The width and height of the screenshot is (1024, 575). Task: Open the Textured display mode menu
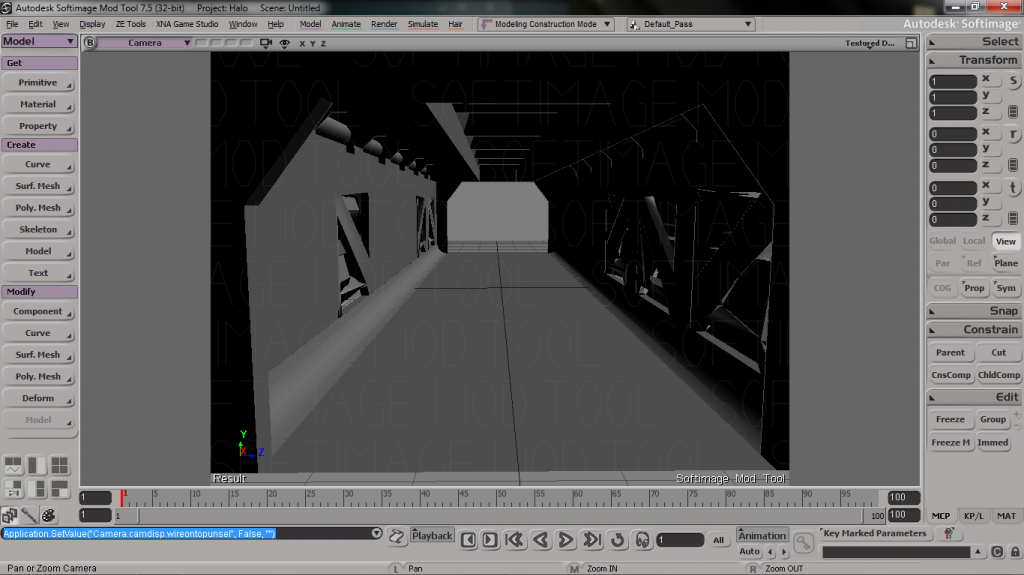869,43
